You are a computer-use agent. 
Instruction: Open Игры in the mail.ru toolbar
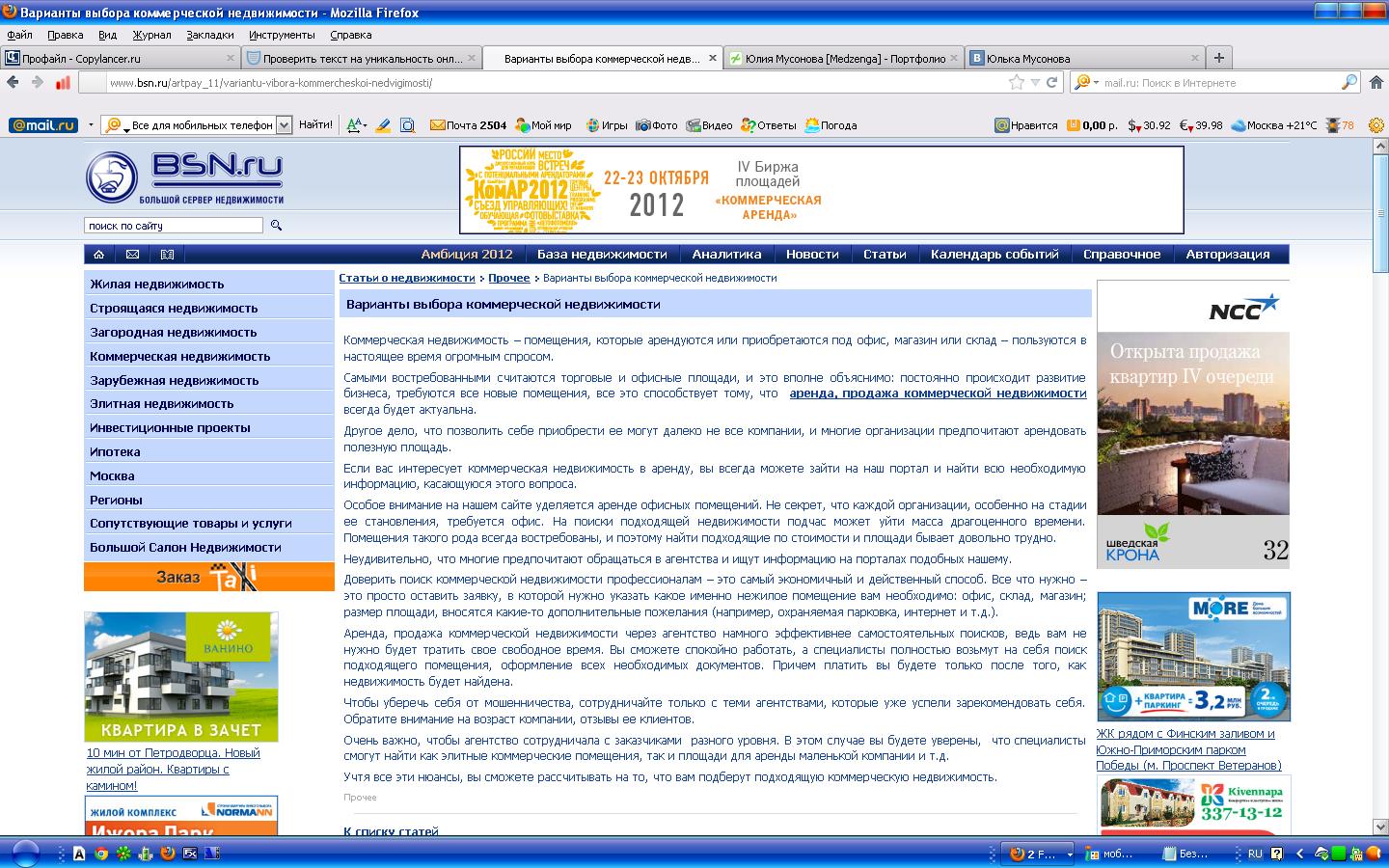pyautogui.click(x=606, y=125)
